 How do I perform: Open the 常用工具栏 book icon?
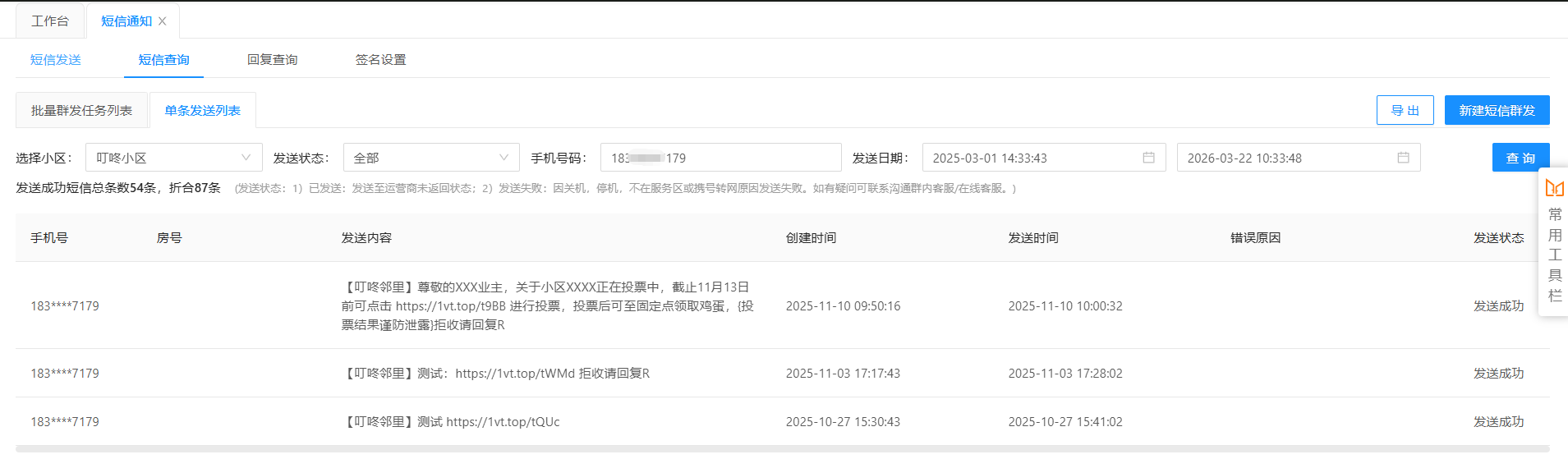[1554, 188]
